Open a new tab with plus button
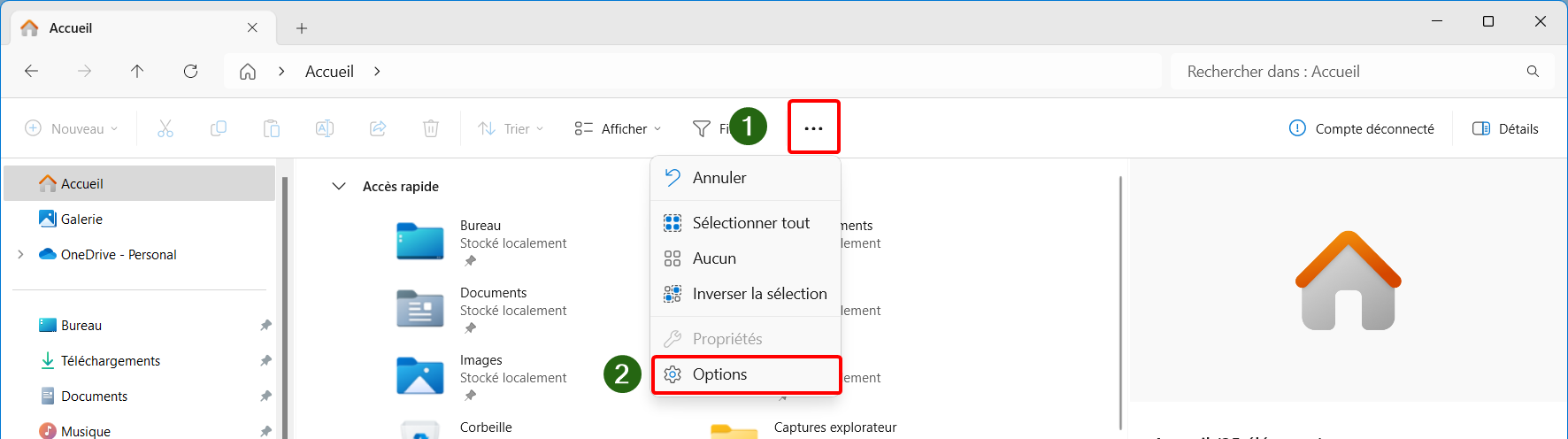Image resolution: width=1568 pixels, height=439 pixels. click(x=302, y=28)
